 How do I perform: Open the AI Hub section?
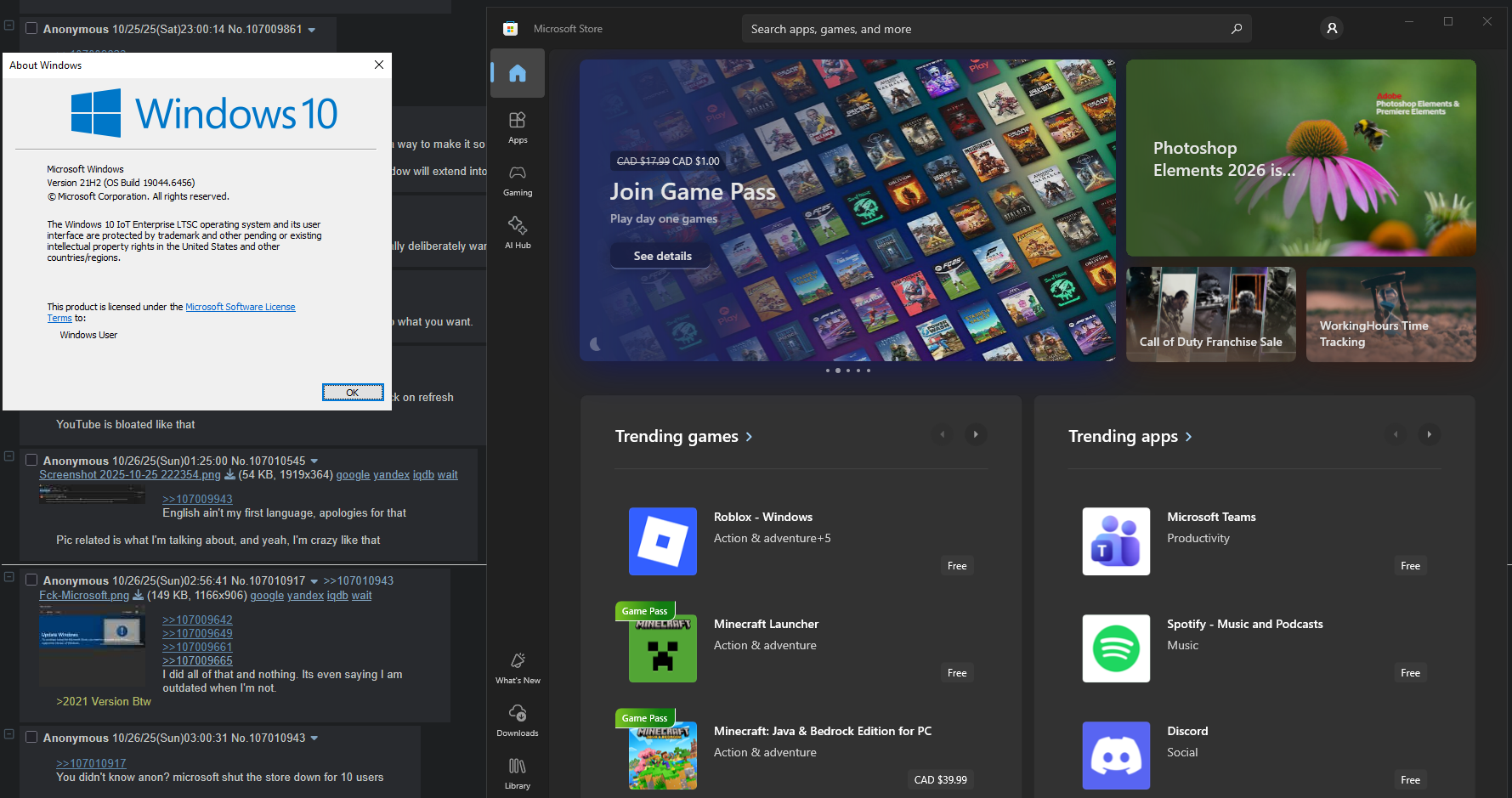pos(518,232)
